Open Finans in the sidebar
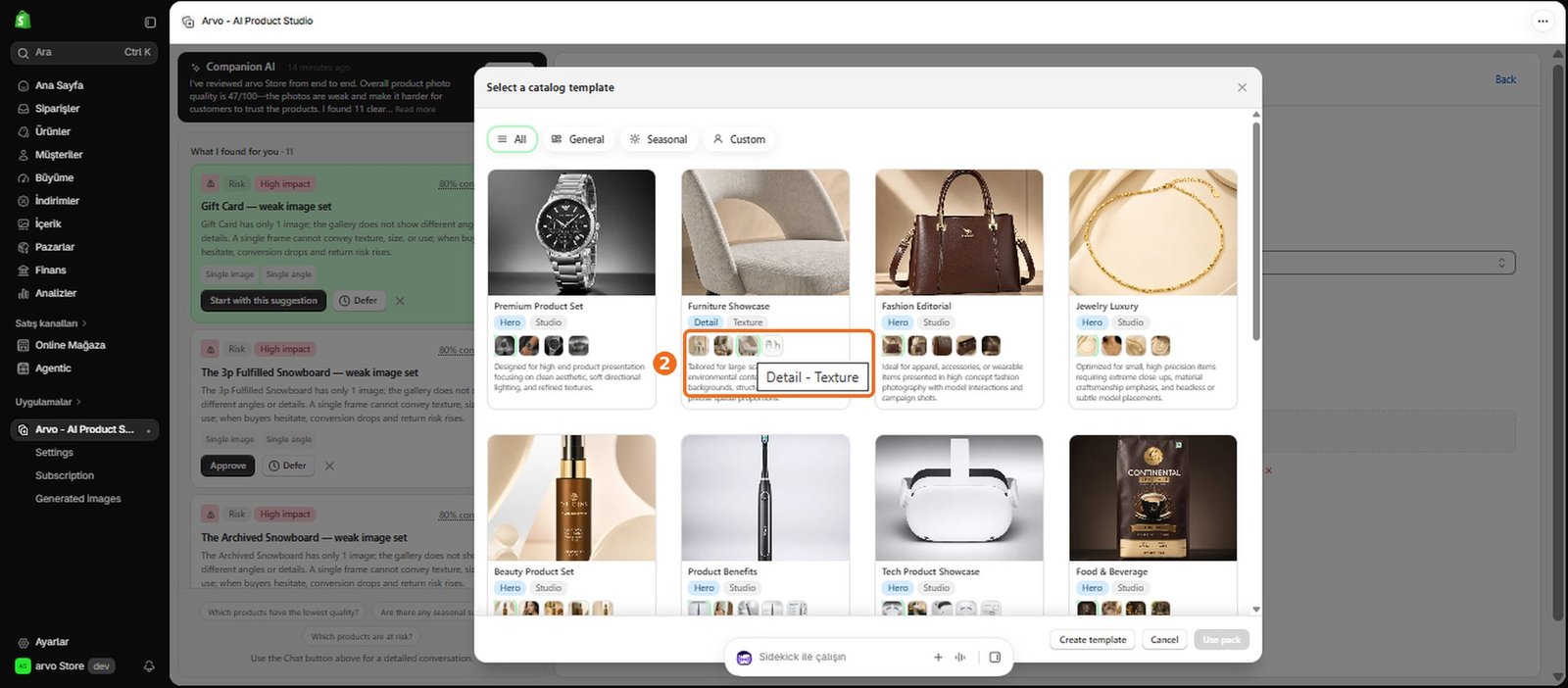Viewport: 1568px width, 688px height. coord(51,270)
